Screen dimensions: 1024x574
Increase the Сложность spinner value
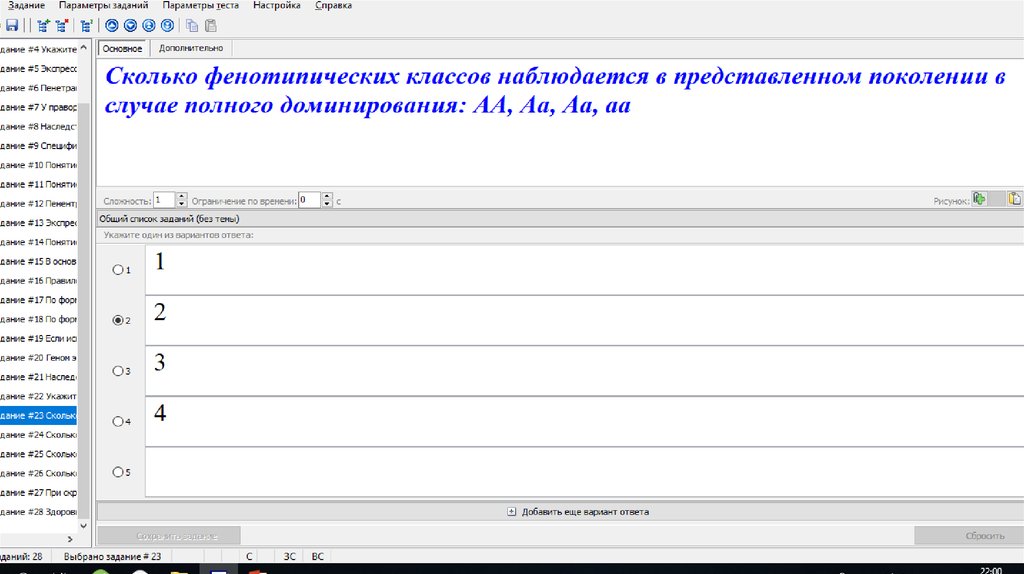pyautogui.click(x=182, y=196)
